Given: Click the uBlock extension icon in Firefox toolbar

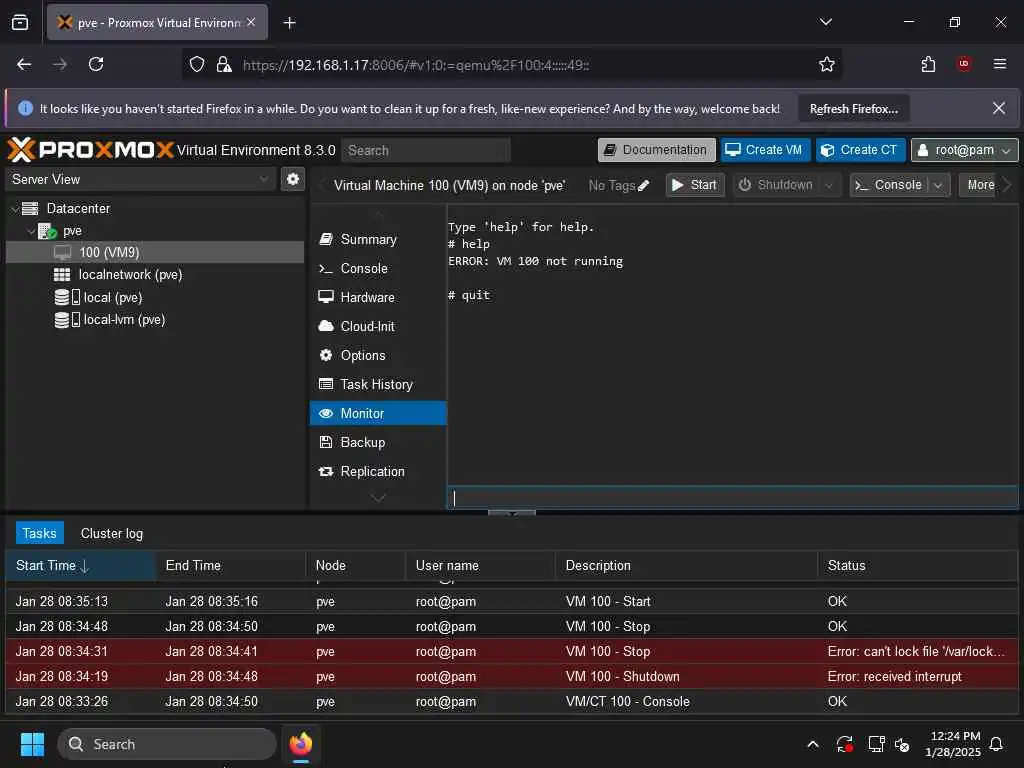Looking at the screenshot, I should 964,64.
